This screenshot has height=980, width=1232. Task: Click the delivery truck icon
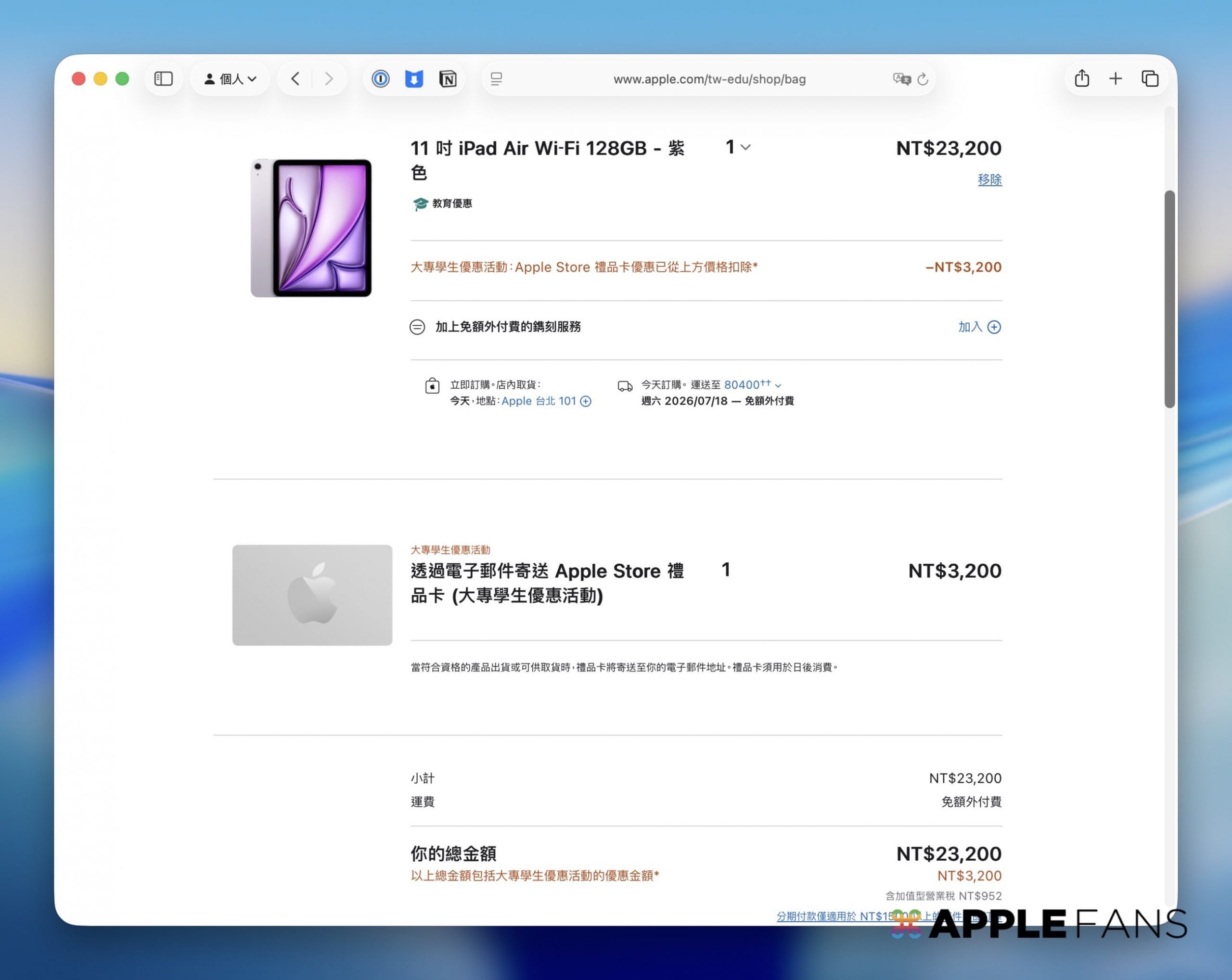click(x=625, y=386)
